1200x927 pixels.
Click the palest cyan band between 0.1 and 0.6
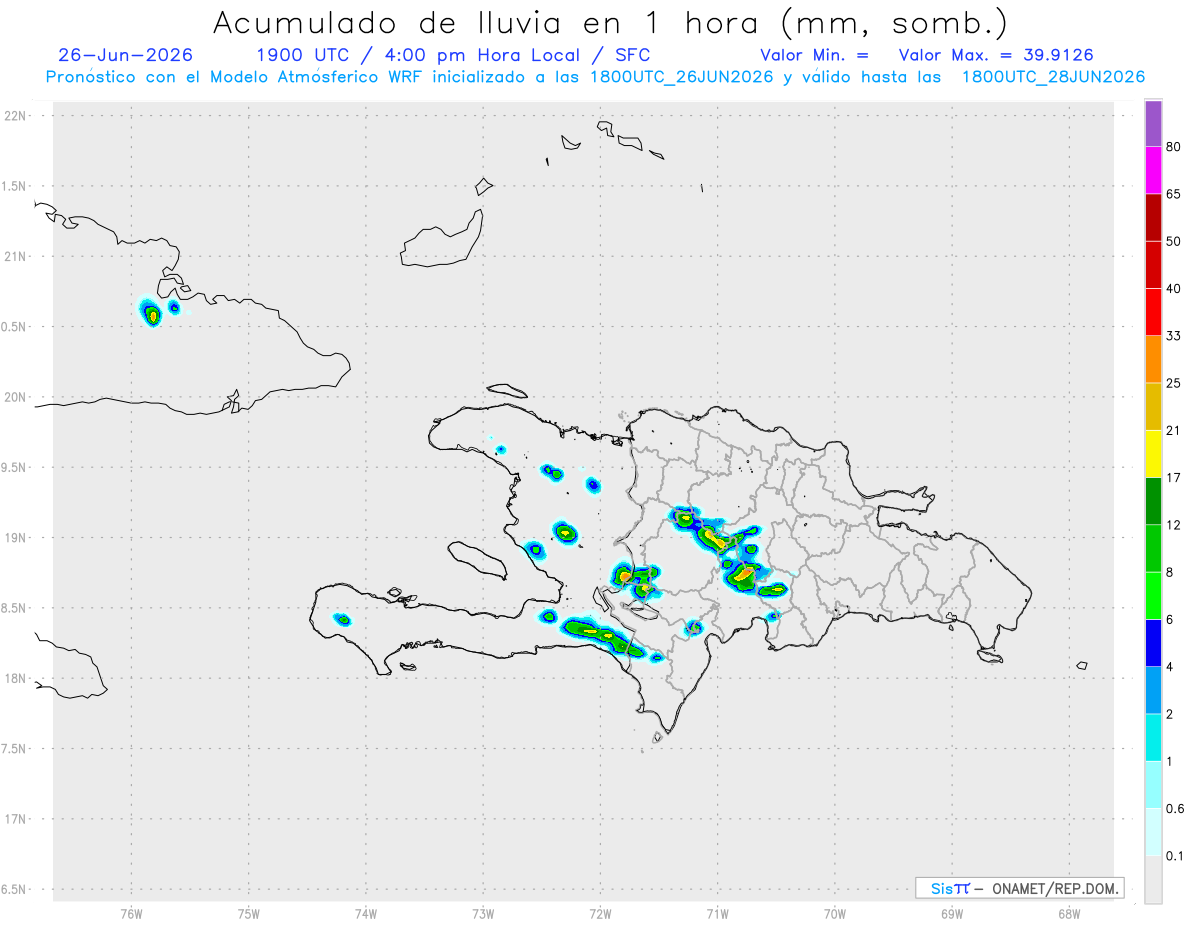click(1153, 832)
